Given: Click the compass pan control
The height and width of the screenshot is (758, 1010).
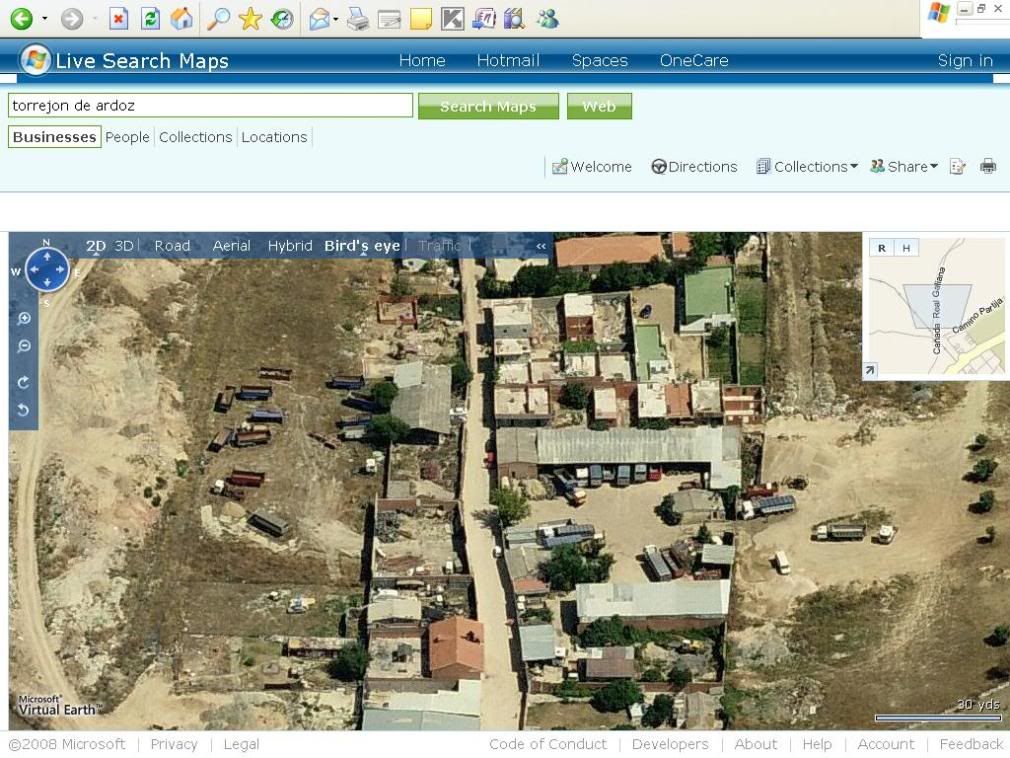Looking at the screenshot, I should 47,270.
